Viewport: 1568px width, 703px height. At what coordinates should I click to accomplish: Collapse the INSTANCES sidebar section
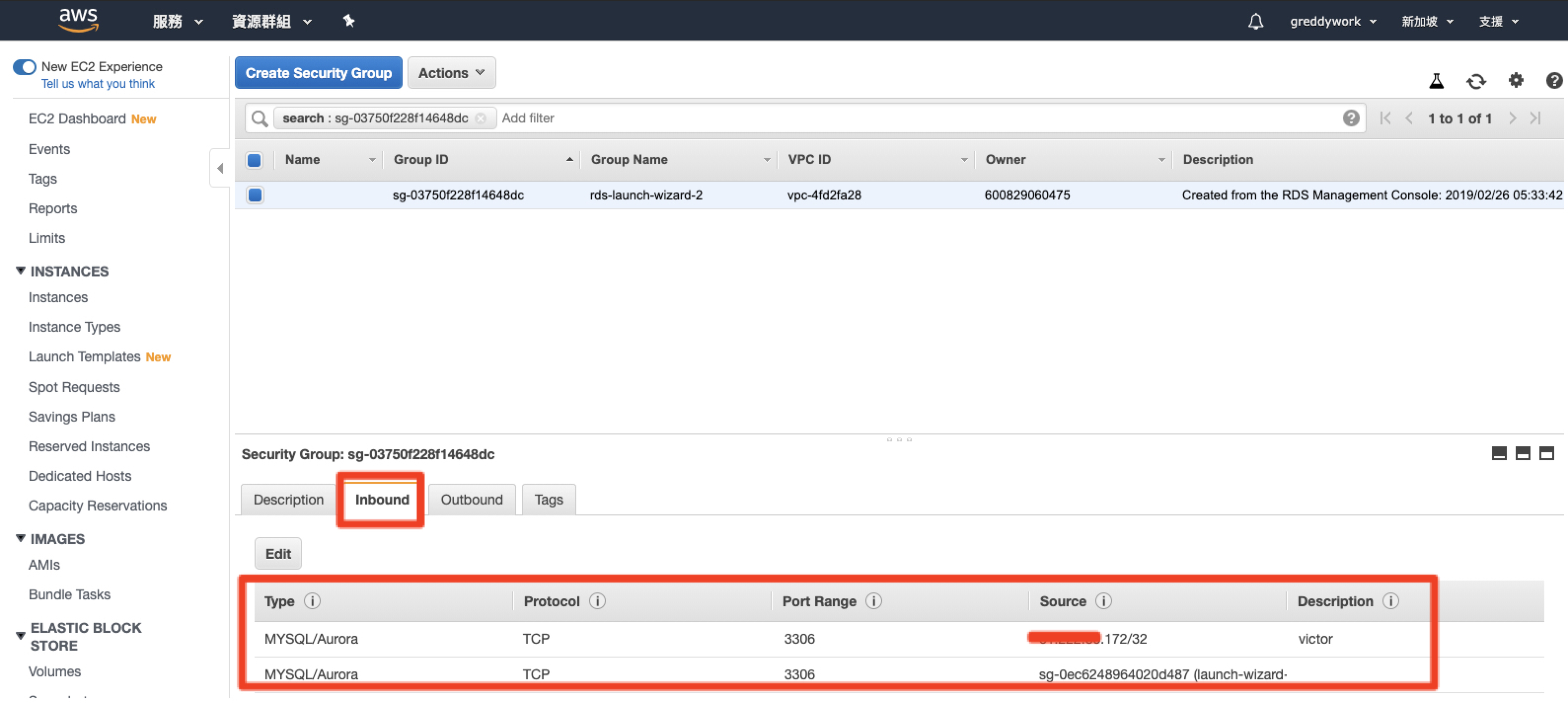pyautogui.click(x=21, y=271)
